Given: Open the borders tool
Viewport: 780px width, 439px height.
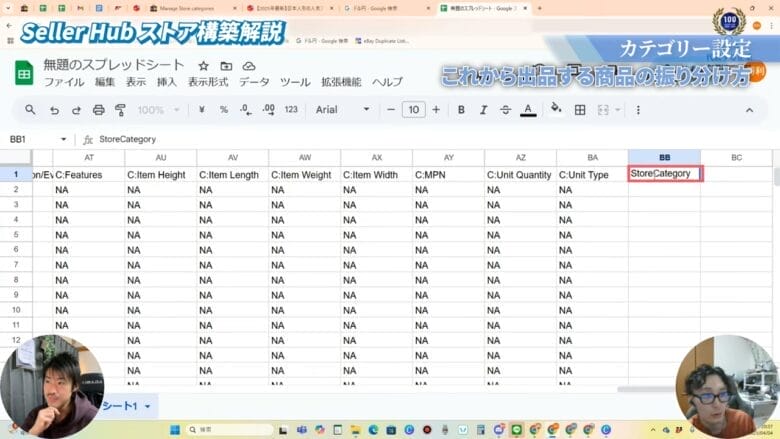Looking at the screenshot, I should click(x=580, y=110).
